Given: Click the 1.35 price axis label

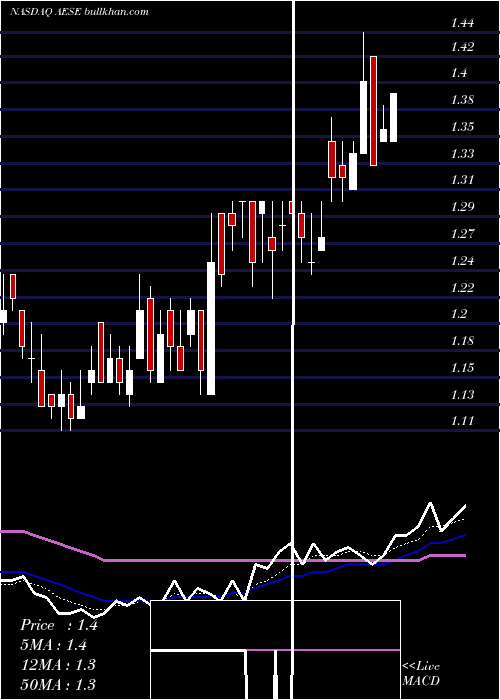Looking at the screenshot, I should (x=462, y=127).
